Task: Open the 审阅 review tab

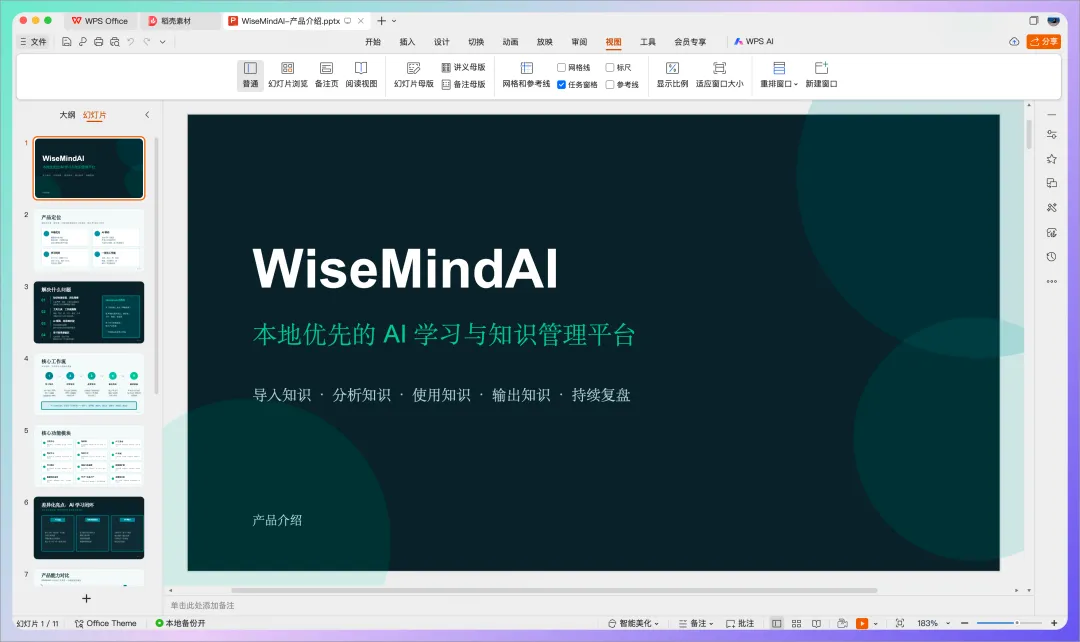Action: 579,42
